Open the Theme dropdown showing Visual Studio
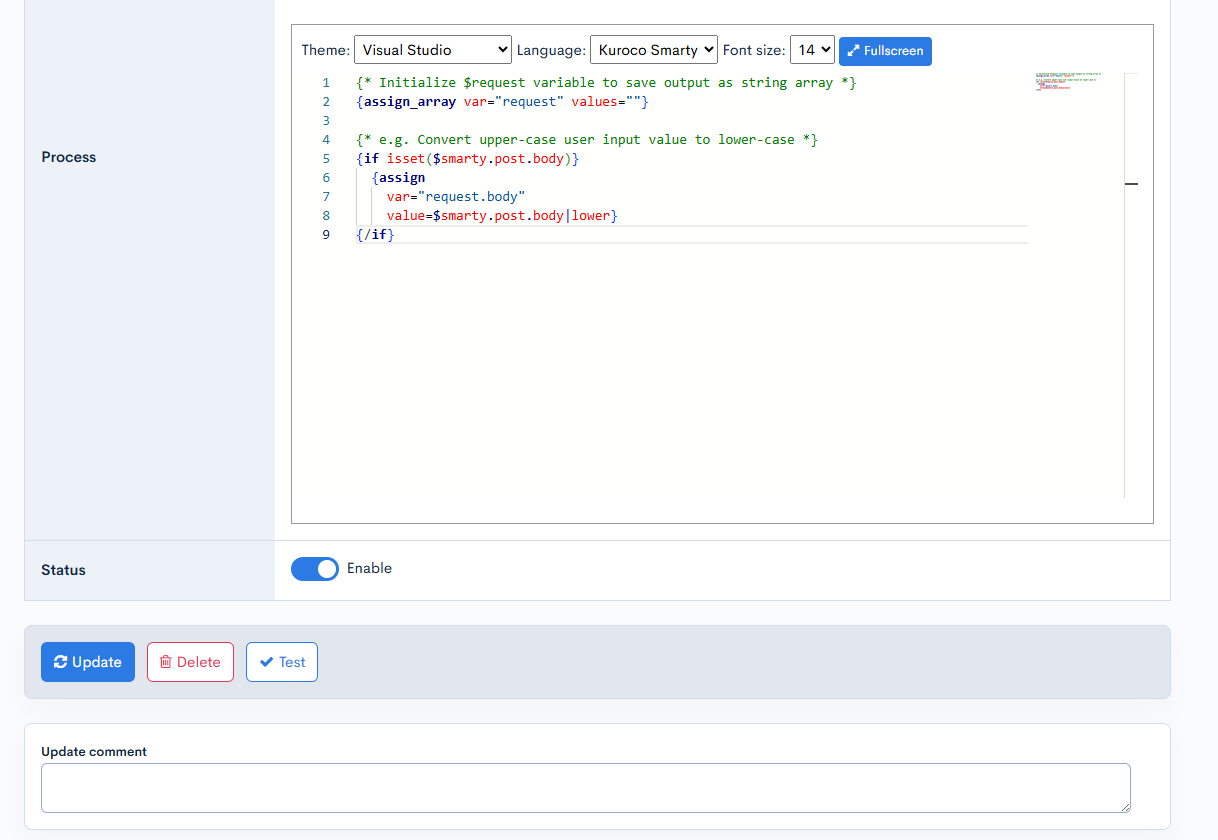This screenshot has width=1218, height=840. (432, 50)
